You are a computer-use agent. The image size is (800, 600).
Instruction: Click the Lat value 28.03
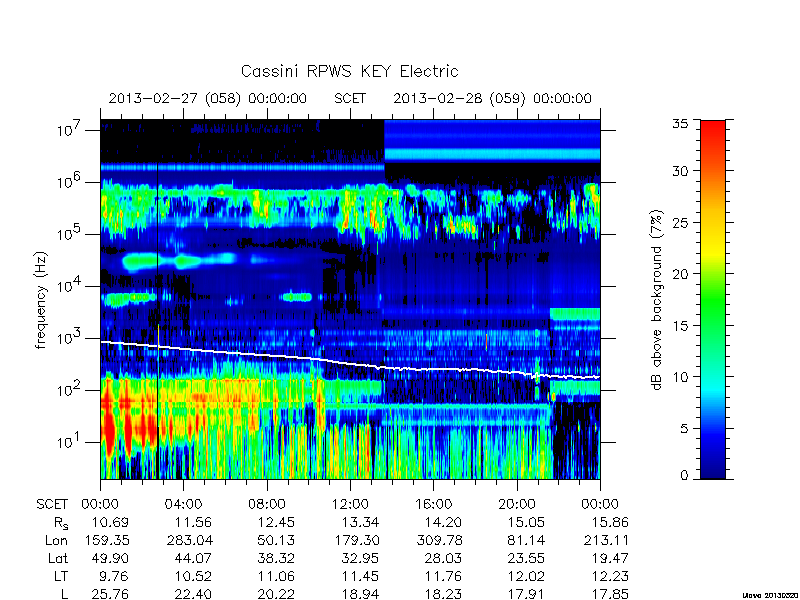pyautogui.click(x=443, y=559)
